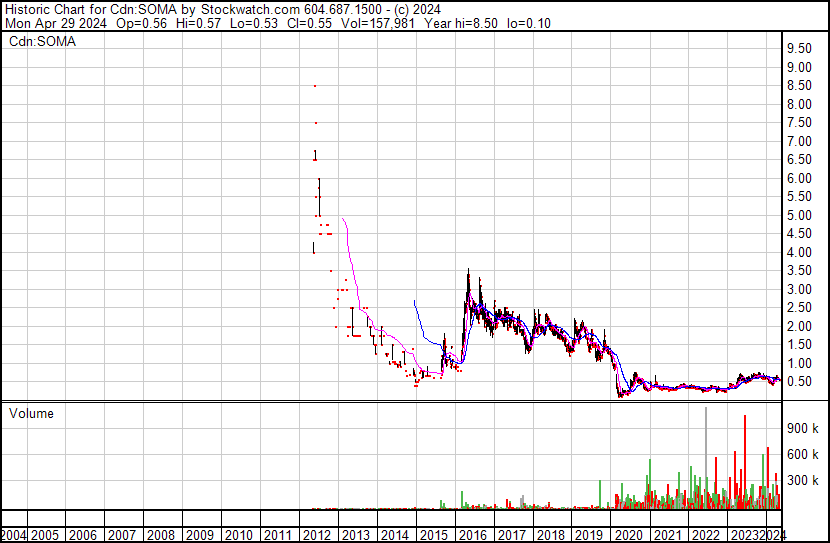Screen dimensions: 830x543
Task: Click the 300 k volume axis label
Action: [802, 480]
